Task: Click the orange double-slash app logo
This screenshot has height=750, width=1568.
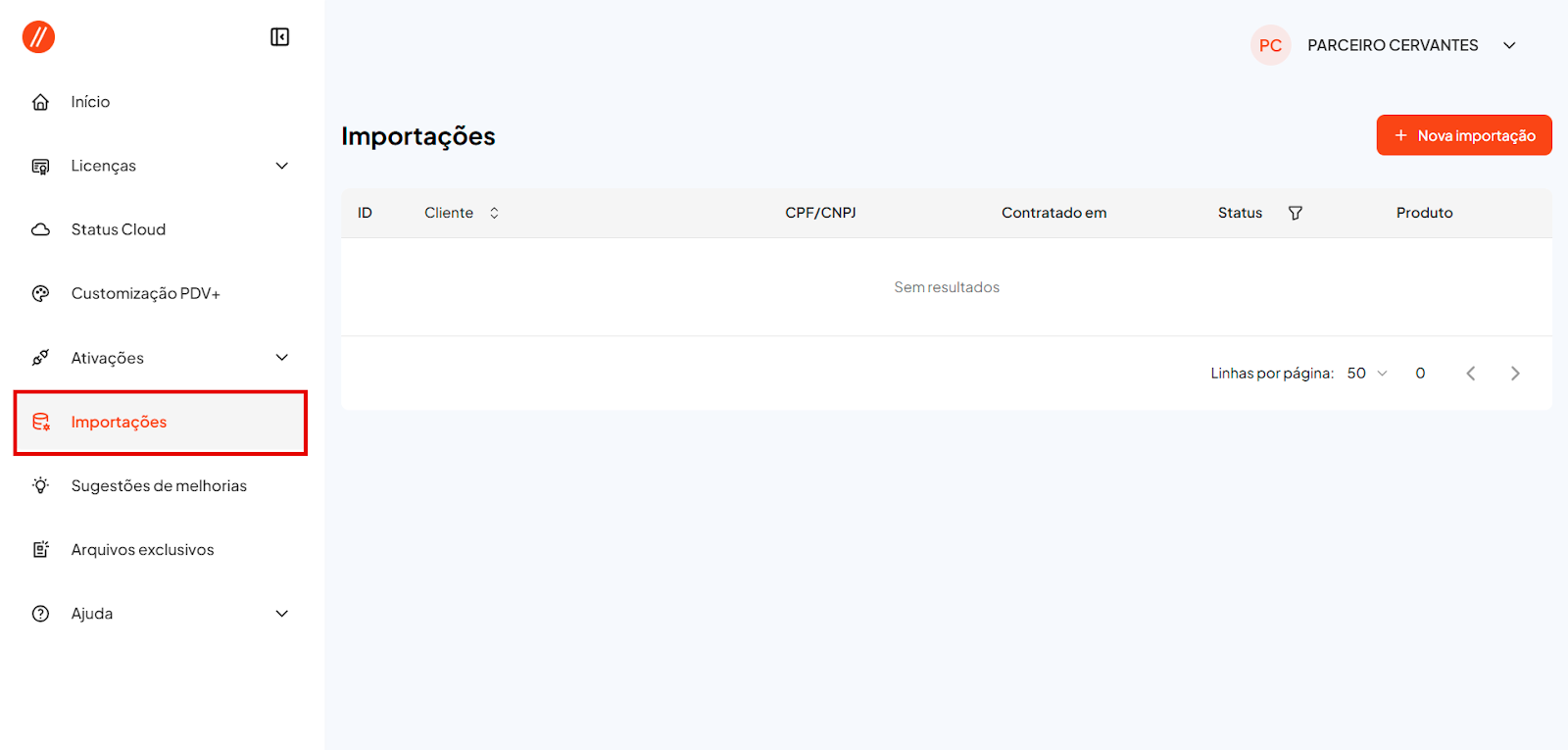Action: pyautogui.click(x=38, y=37)
